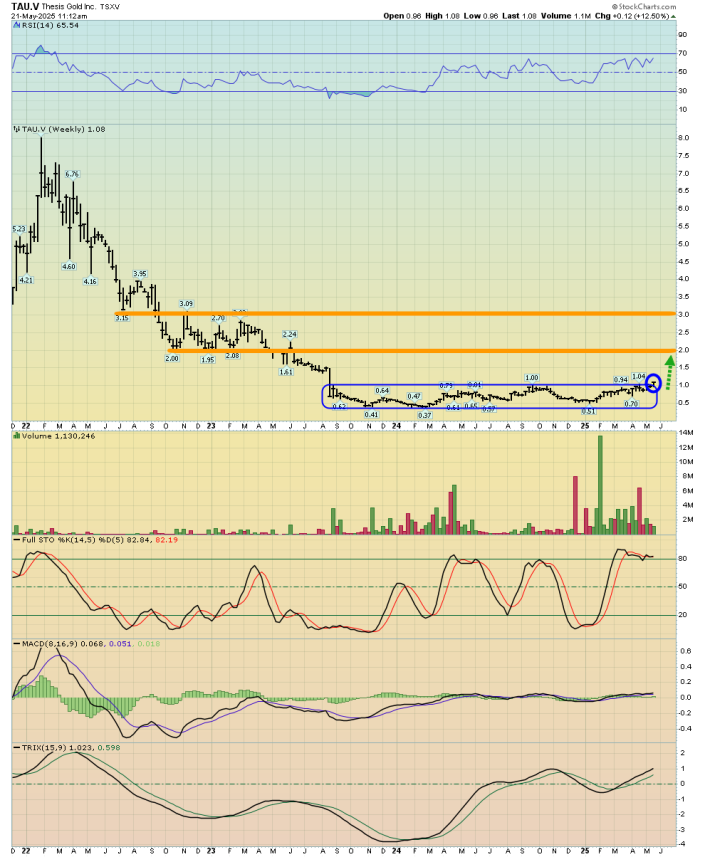Click the 0.51 low price annotation

(589, 412)
